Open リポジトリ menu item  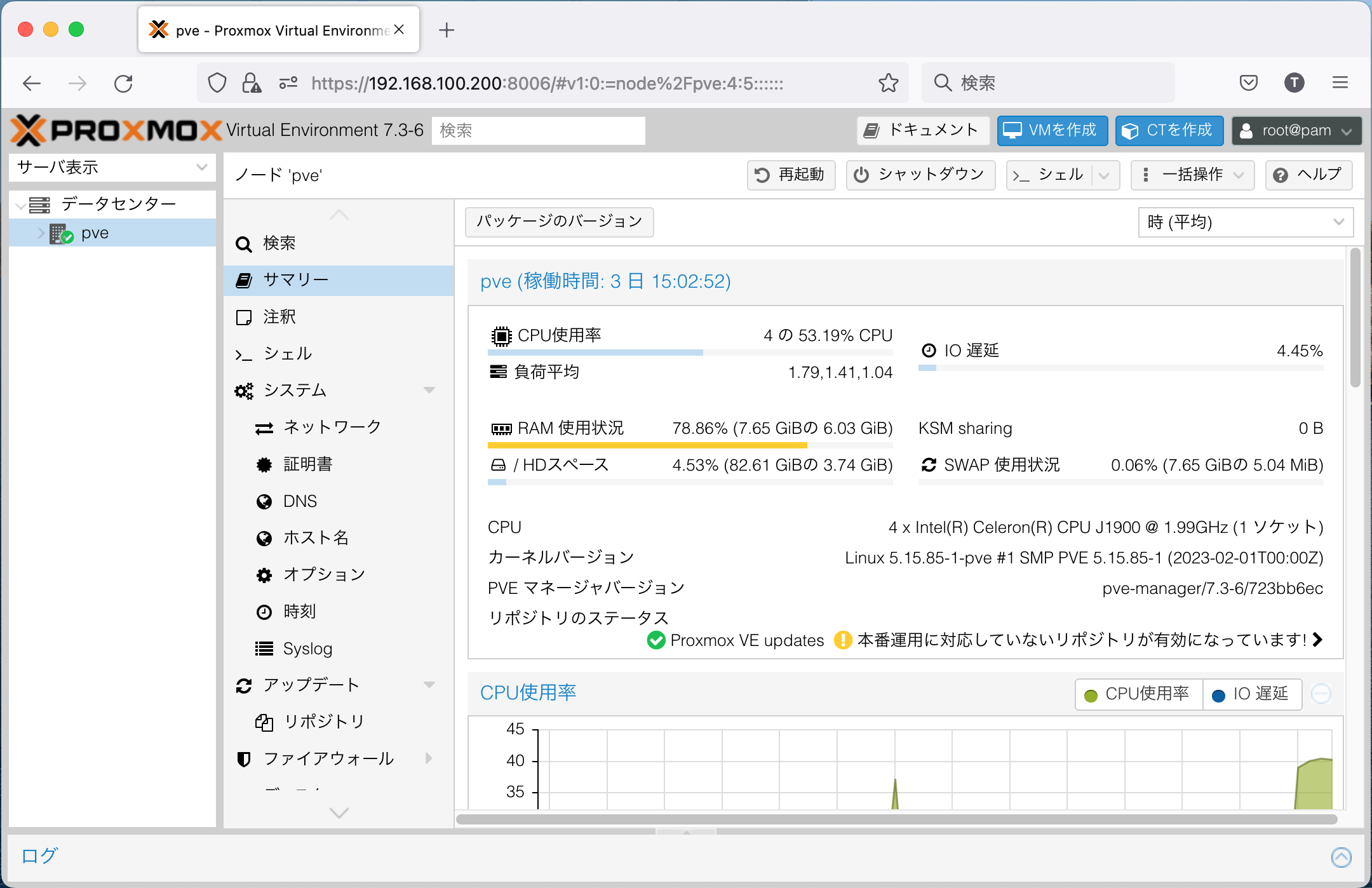click(339, 722)
